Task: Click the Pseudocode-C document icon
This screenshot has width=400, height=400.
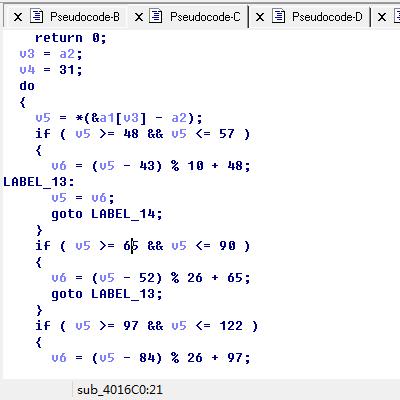Action: [156, 16]
